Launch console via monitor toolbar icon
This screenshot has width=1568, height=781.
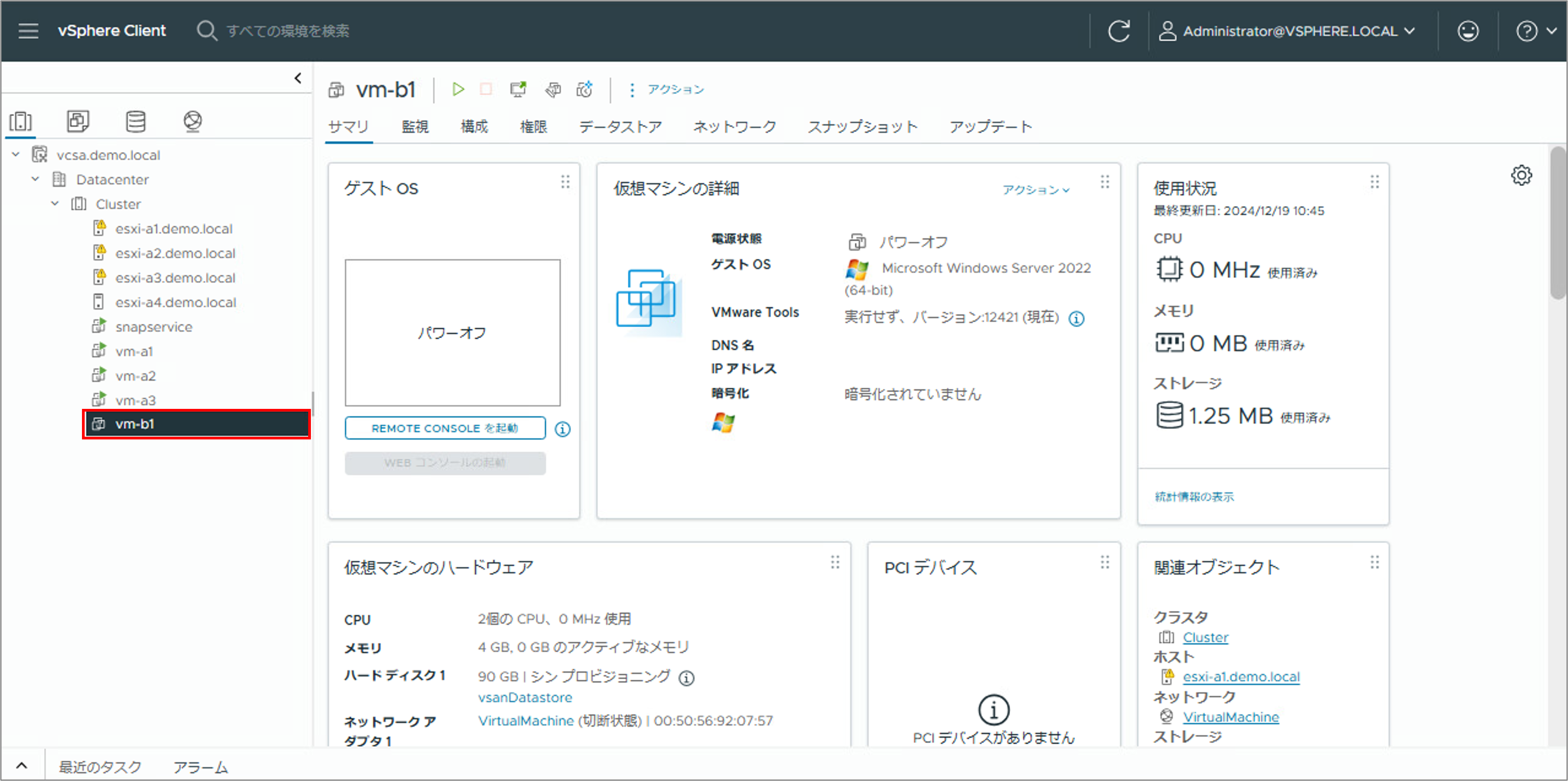518,89
